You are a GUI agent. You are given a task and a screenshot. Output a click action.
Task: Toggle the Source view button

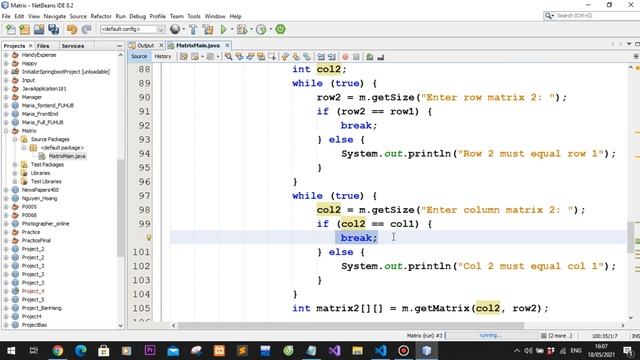[x=139, y=56]
